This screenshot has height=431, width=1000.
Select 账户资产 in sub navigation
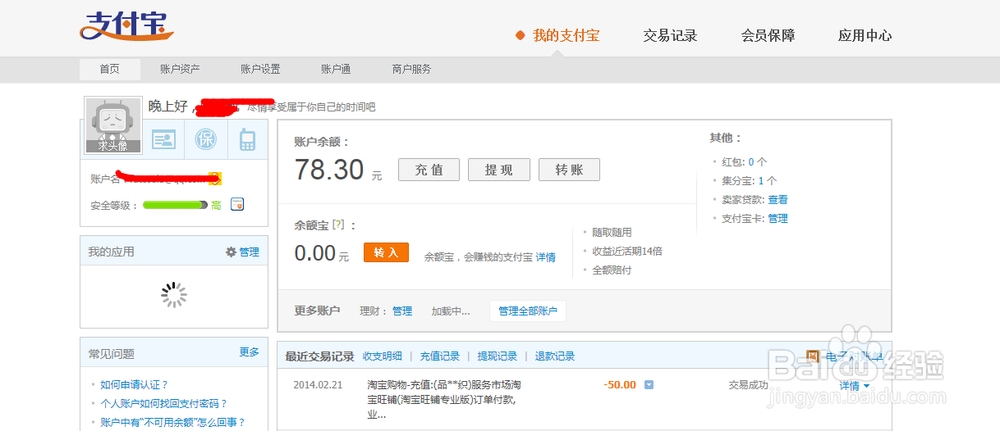[x=180, y=69]
